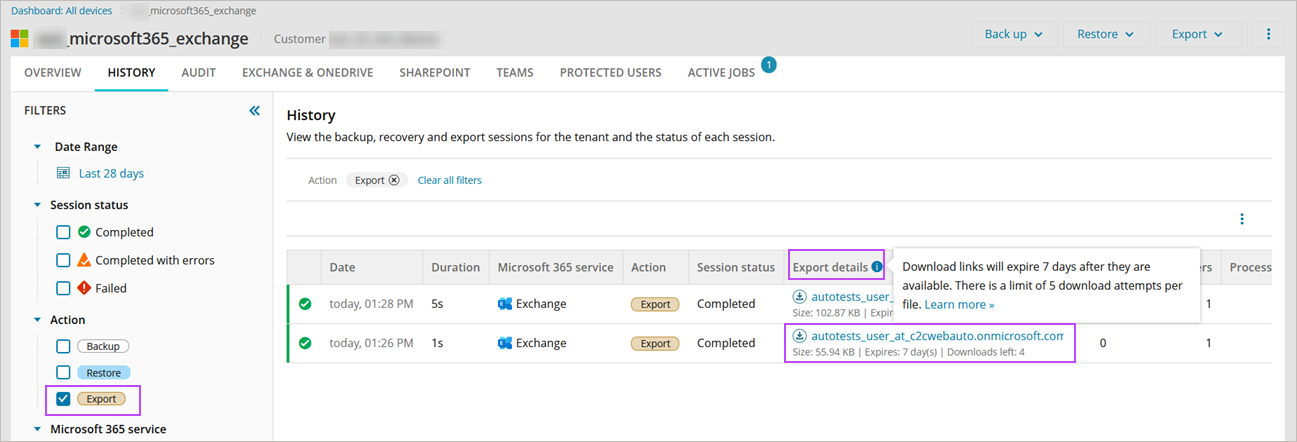Screen dimensions: 1297x442
Task: Collapse the Filters panel with double chevron
Action: click(254, 111)
